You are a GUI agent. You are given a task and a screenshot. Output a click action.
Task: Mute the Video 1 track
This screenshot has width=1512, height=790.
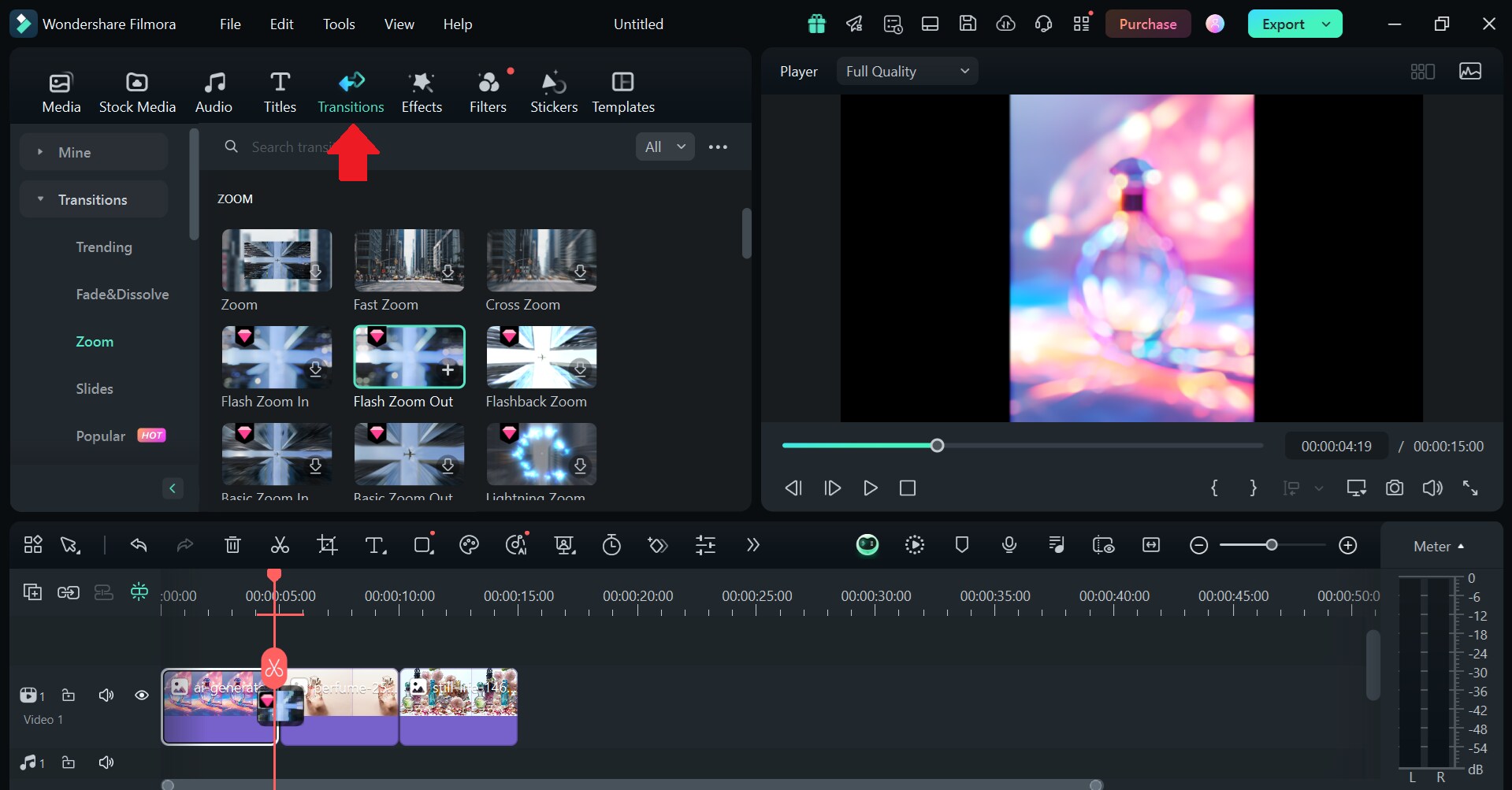pyautogui.click(x=106, y=695)
